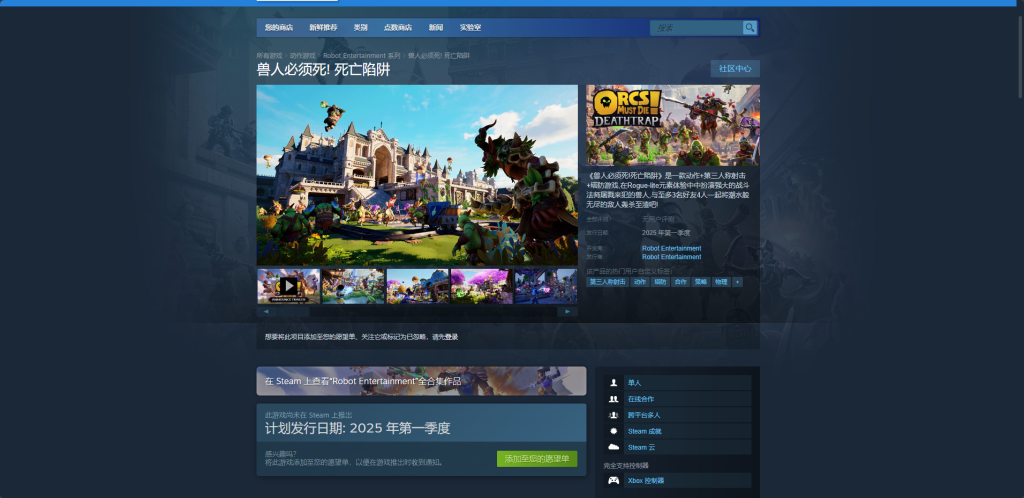Click 动作游戏 breadcrumb link
The height and width of the screenshot is (498, 1024).
coord(302,56)
